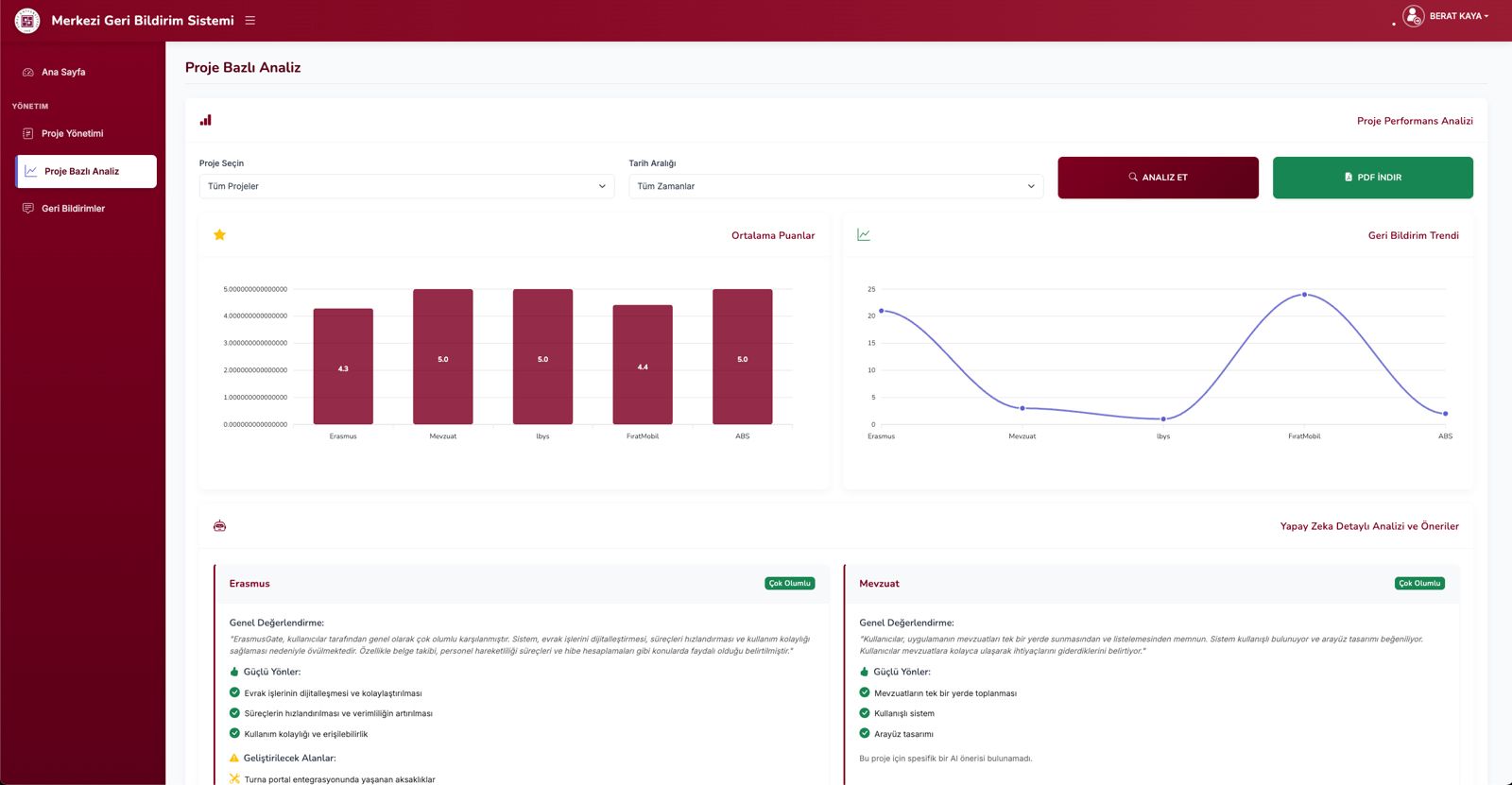Click the Mevzuat Genel Değerlendirme label

pos(906,623)
